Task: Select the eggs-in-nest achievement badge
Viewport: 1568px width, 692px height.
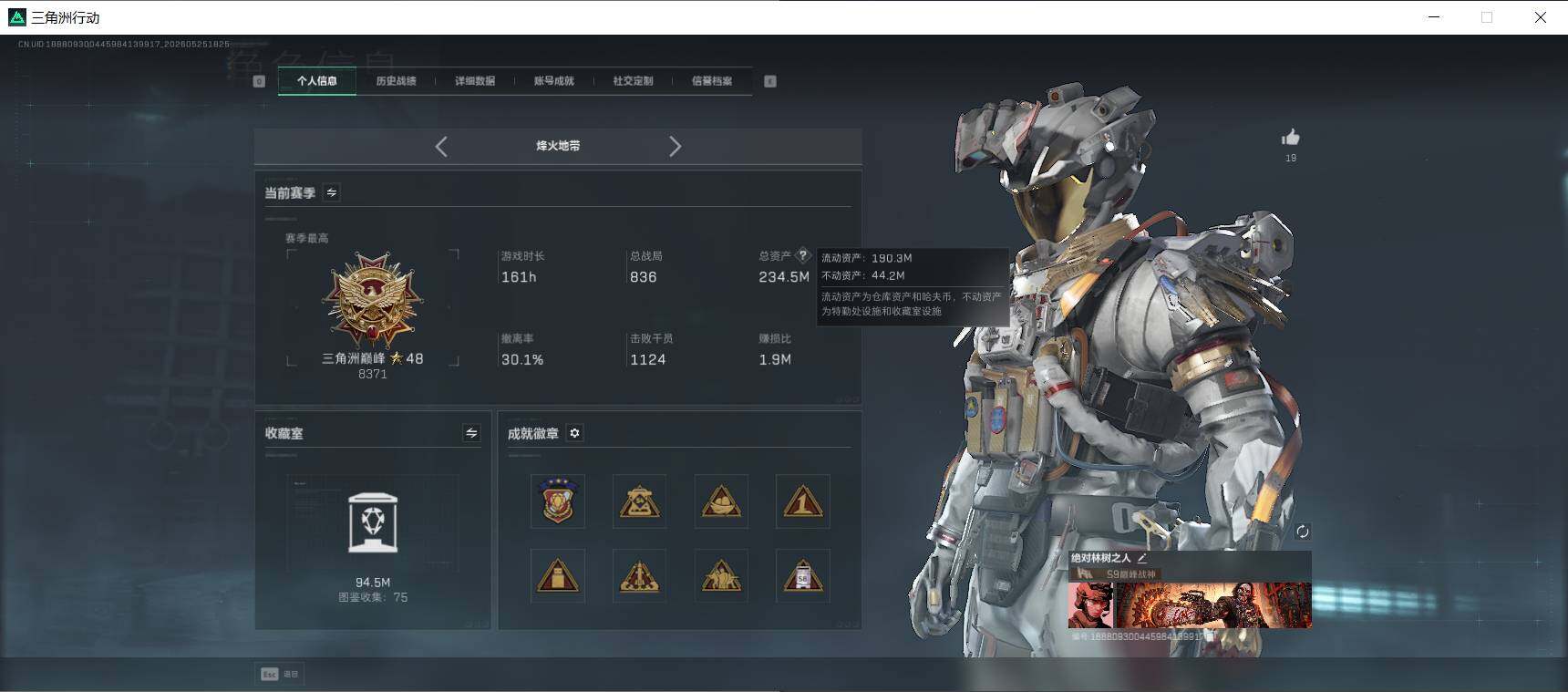Action: [721, 501]
